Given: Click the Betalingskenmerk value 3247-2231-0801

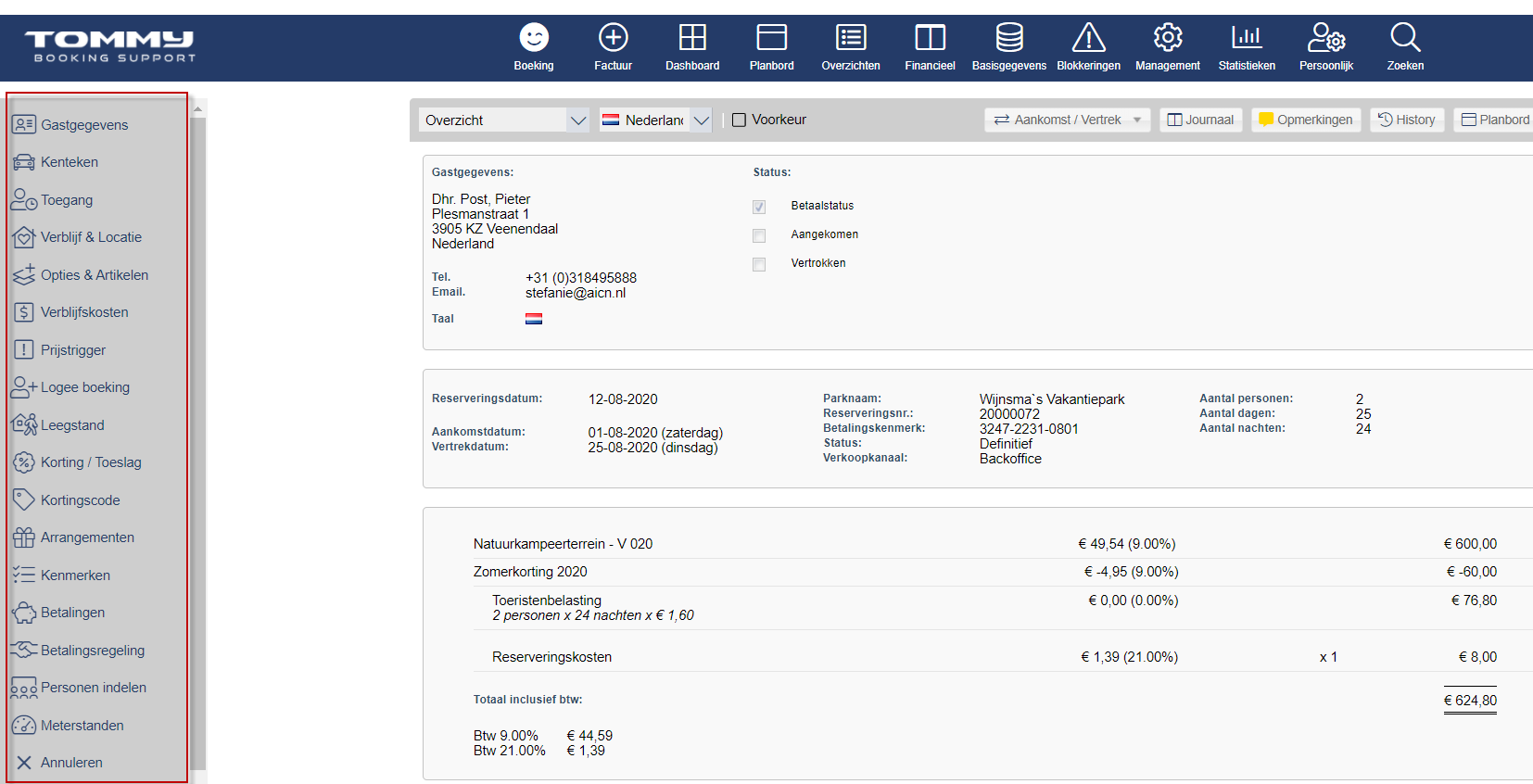Looking at the screenshot, I should click(1029, 429).
